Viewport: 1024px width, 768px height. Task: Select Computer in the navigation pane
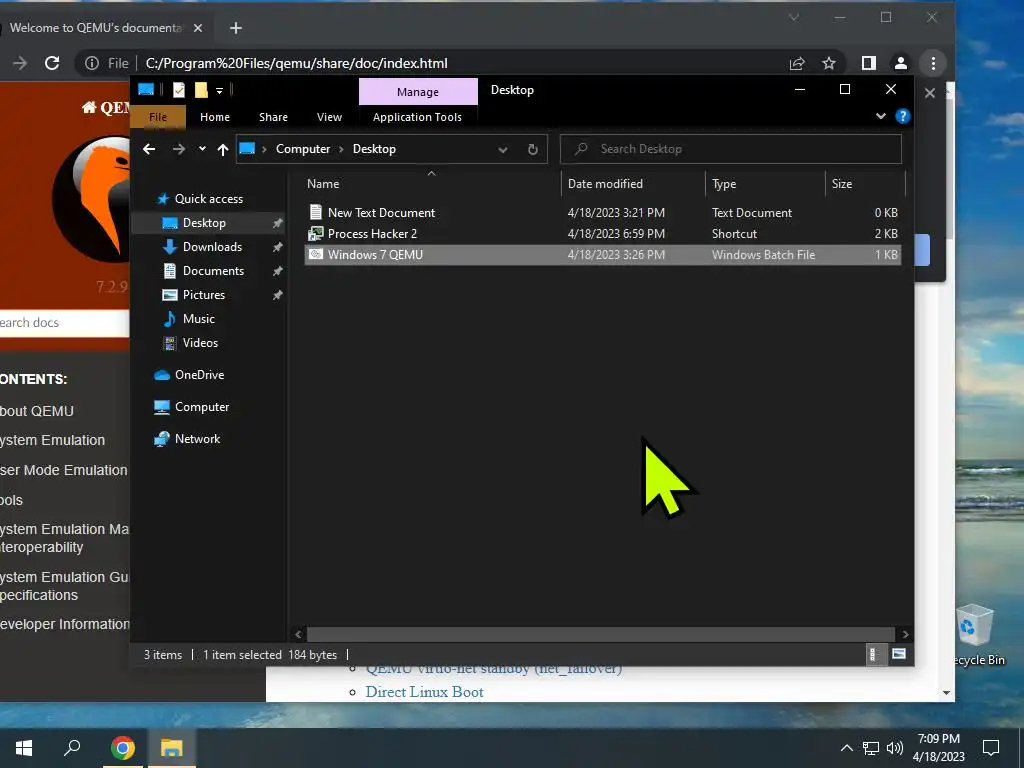click(202, 407)
